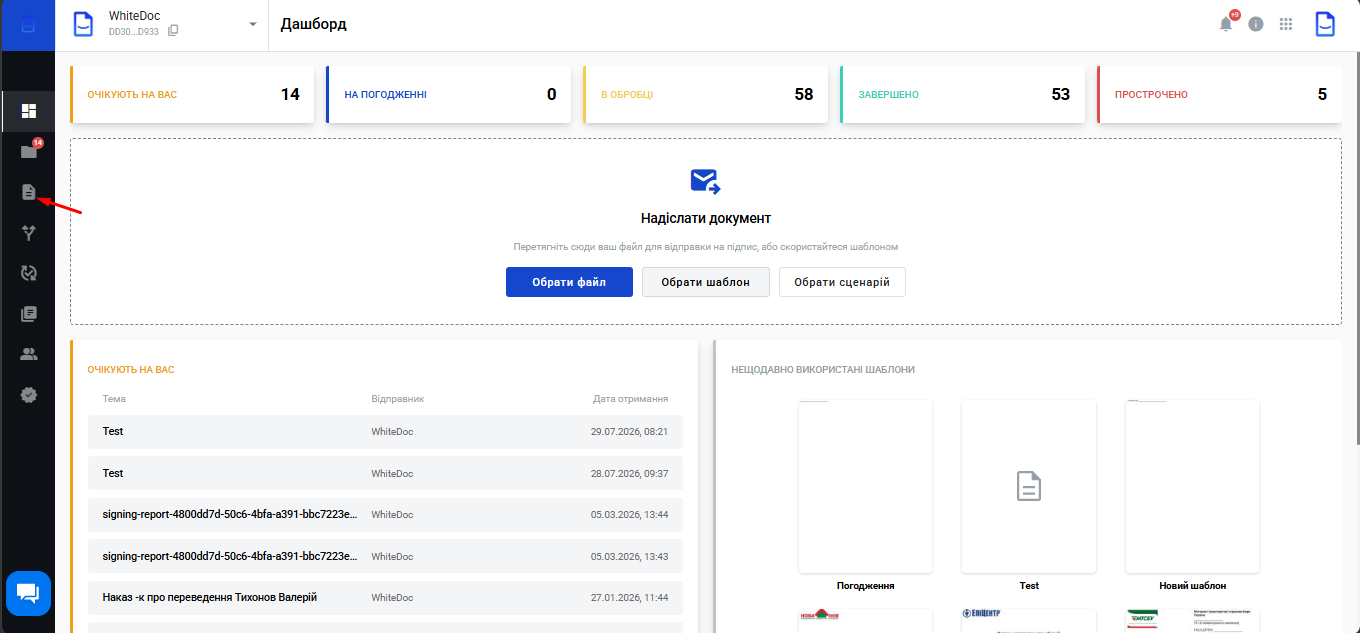The image size is (1360, 633).
Task: Open the info circle icon
Action: coord(1256,24)
